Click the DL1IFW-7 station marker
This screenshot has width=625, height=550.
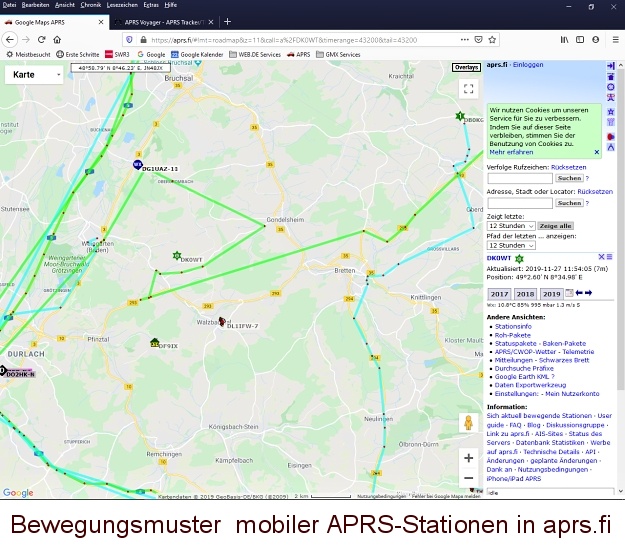point(222,321)
